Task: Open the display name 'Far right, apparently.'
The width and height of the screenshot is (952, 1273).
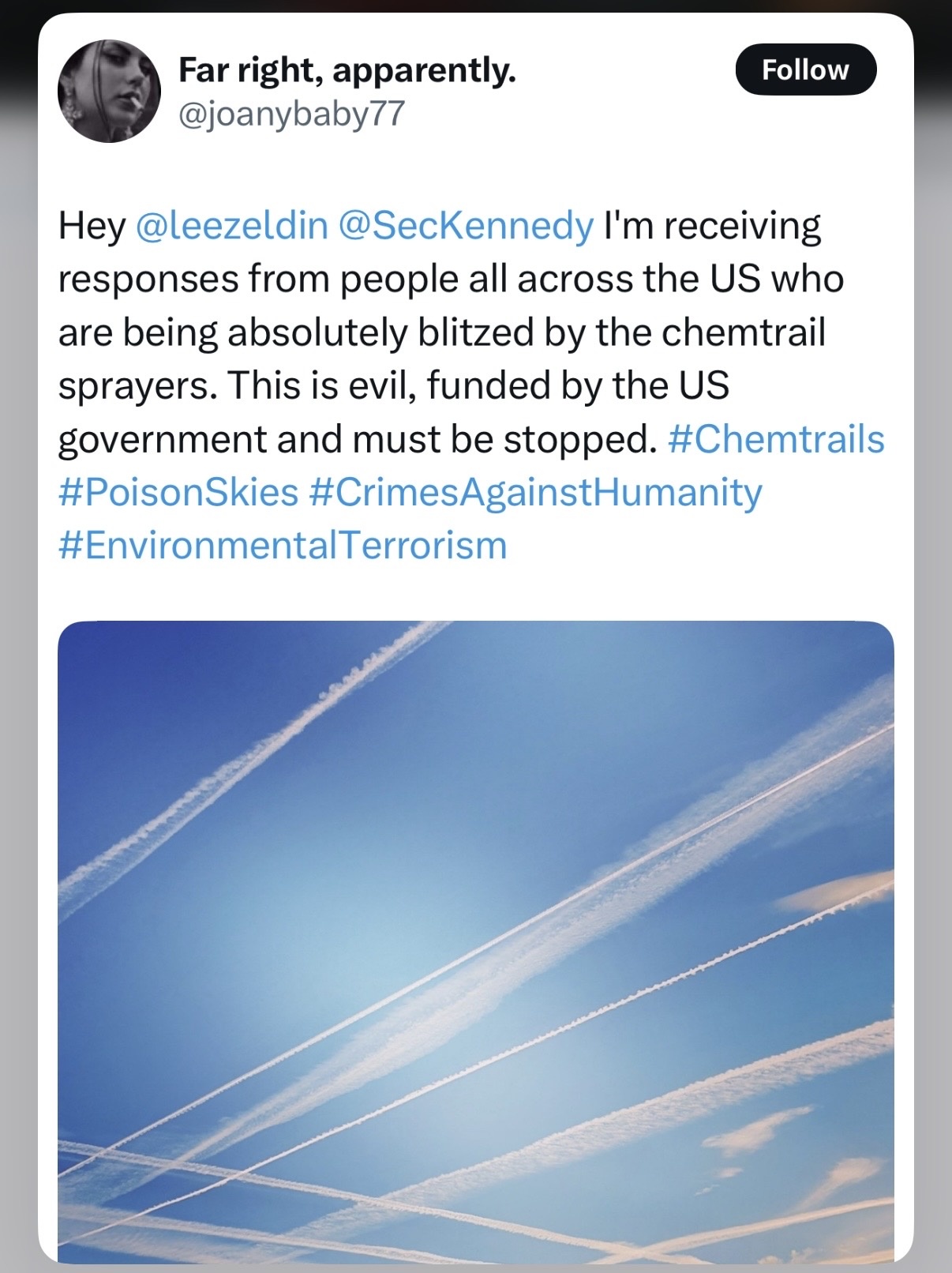Action: point(347,70)
